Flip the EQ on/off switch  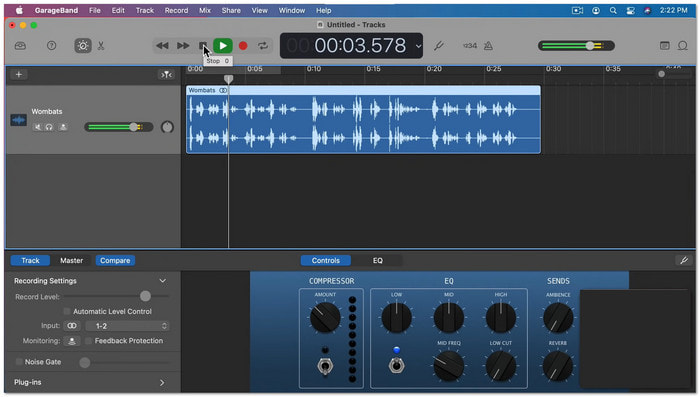point(396,365)
